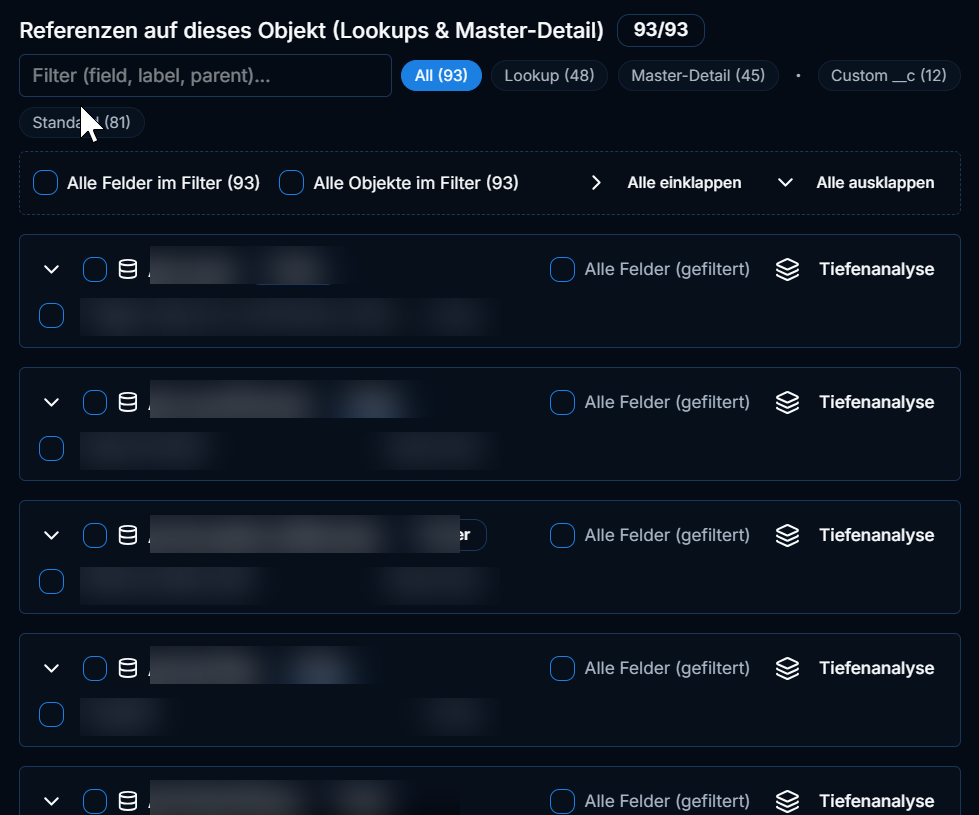Open Tiefenanalyse for the third card
The width and height of the screenshot is (979, 815).
point(877,536)
